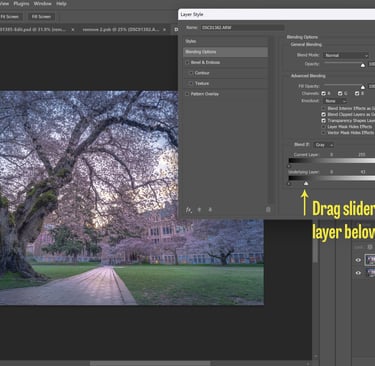Open the Help menu

point(61,4)
